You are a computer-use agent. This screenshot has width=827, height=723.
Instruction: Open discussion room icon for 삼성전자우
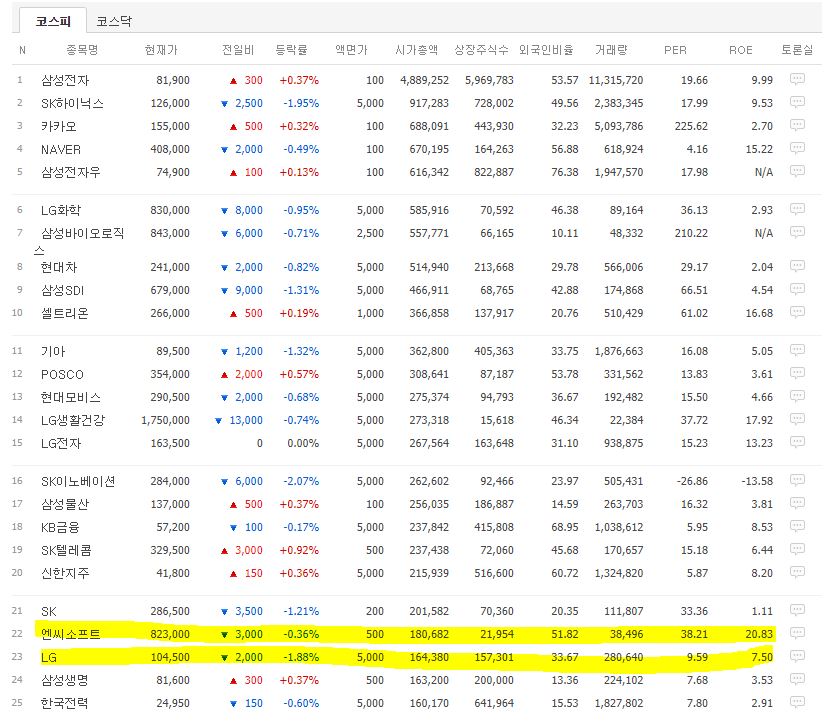(x=797, y=171)
